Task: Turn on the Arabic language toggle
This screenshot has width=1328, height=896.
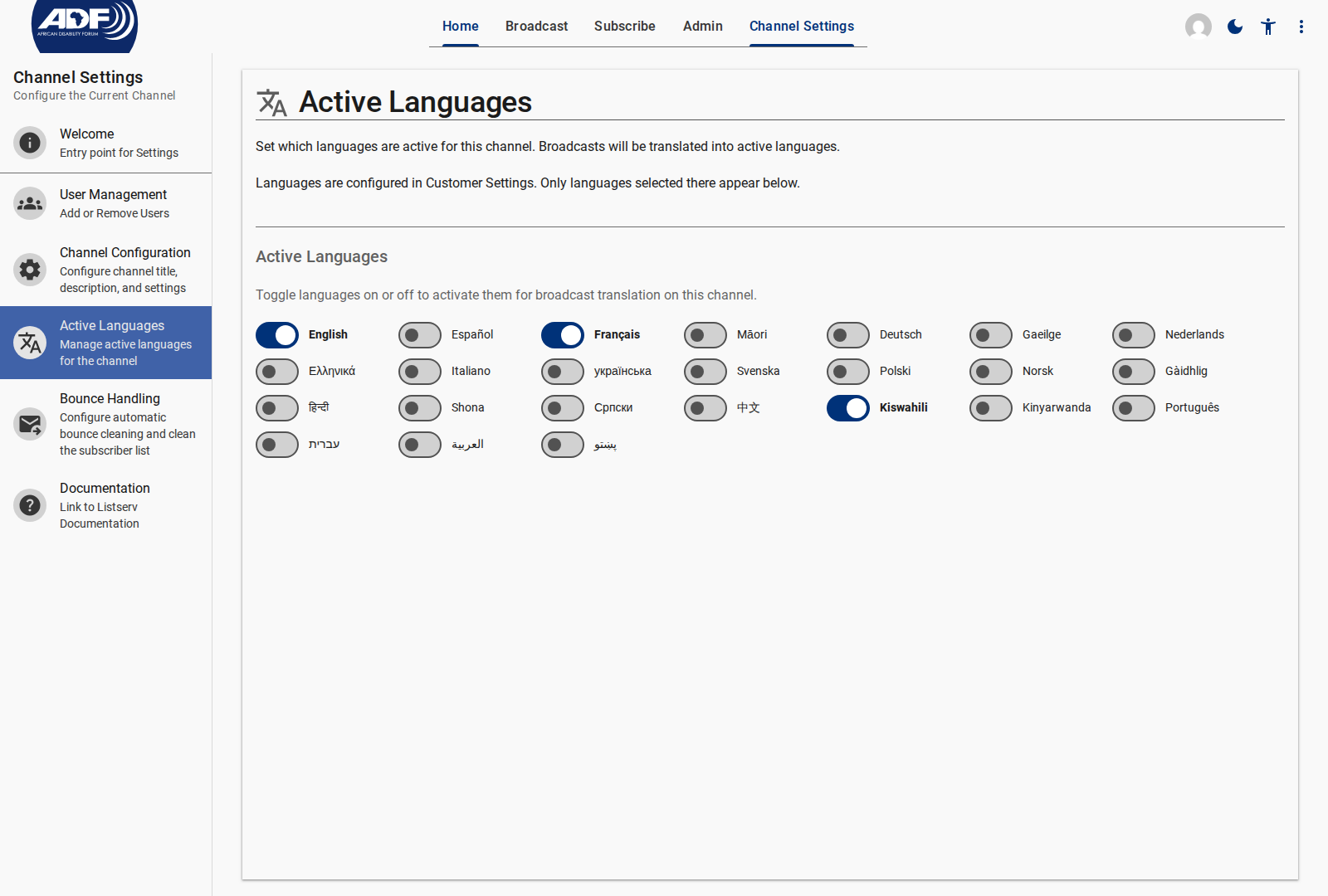Action: (420, 445)
